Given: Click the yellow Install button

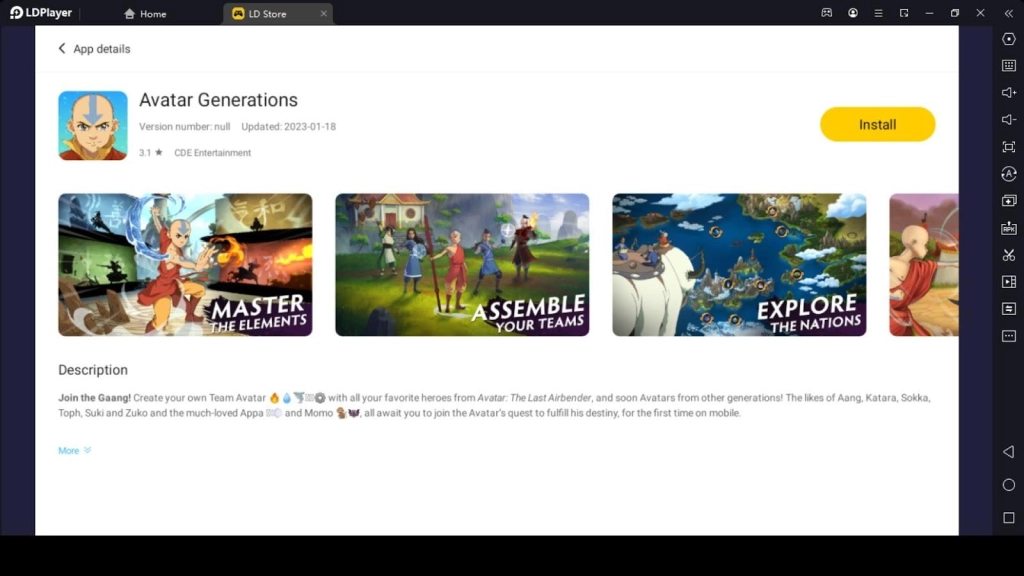Looking at the screenshot, I should (877, 125).
